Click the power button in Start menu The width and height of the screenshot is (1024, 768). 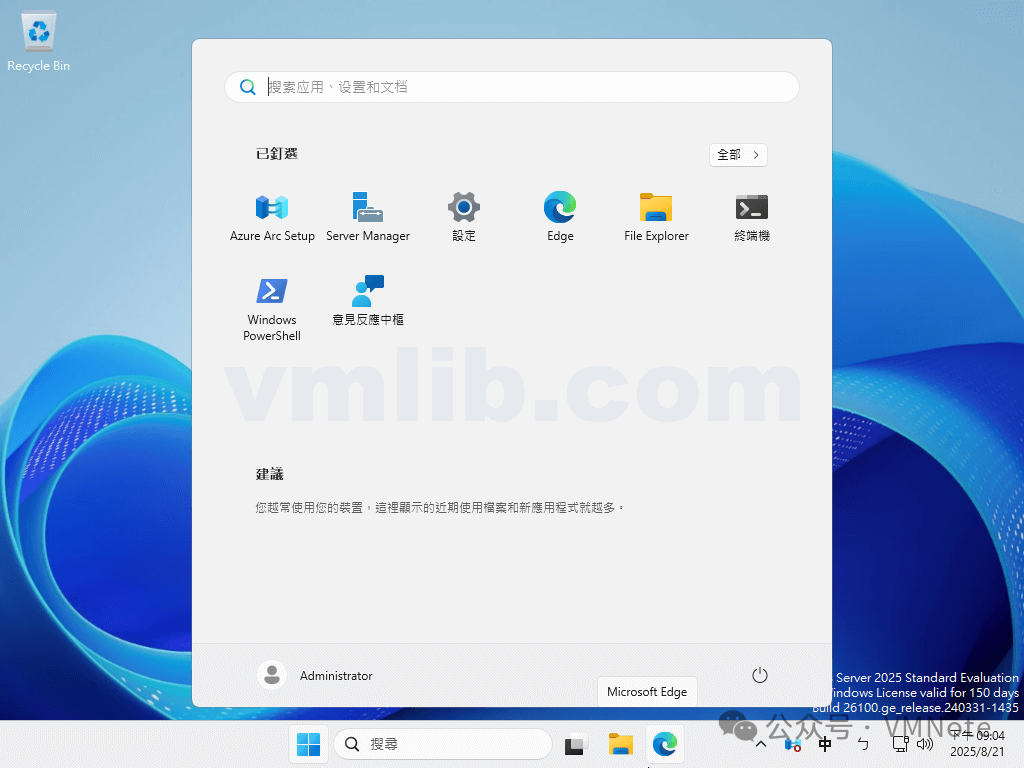pos(759,676)
